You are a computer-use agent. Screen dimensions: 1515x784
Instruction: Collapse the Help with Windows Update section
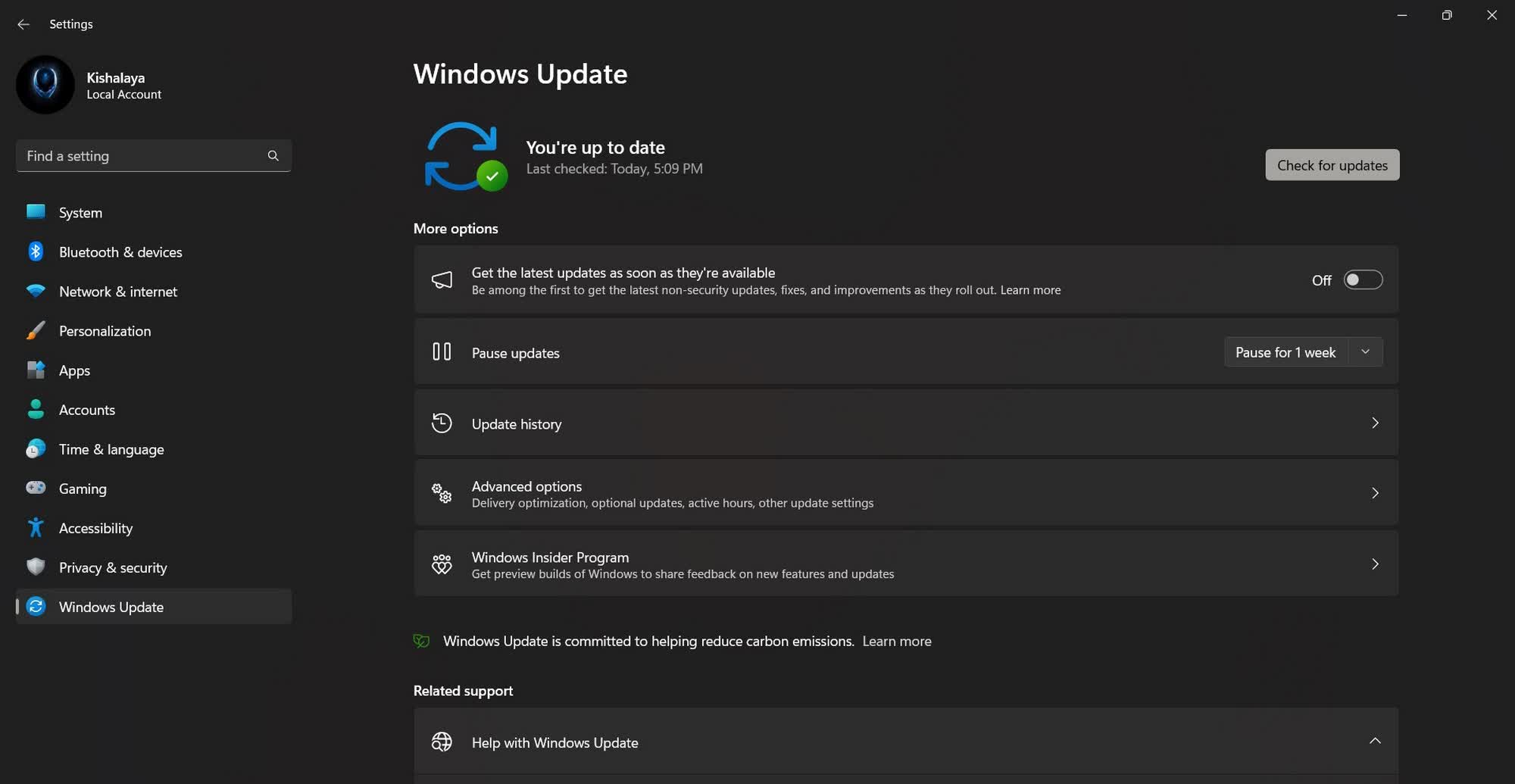(x=1375, y=741)
